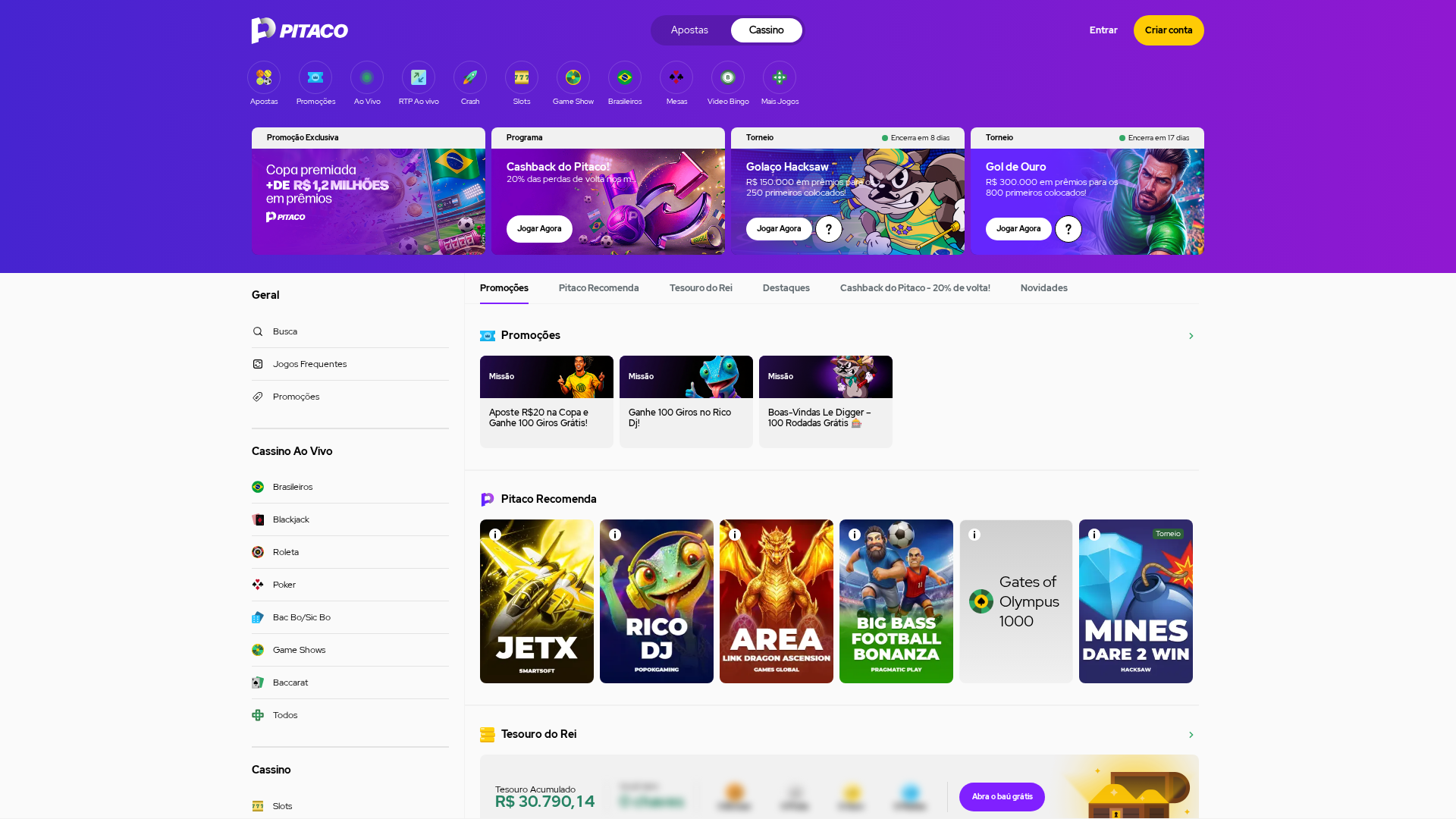Click the Abra o baú grátis button
Image resolution: width=1456 pixels, height=819 pixels.
click(1002, 797)
